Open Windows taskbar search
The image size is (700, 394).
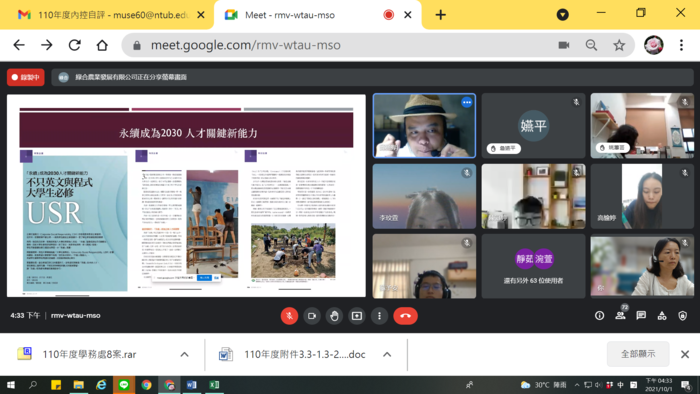tap(33, 385)
